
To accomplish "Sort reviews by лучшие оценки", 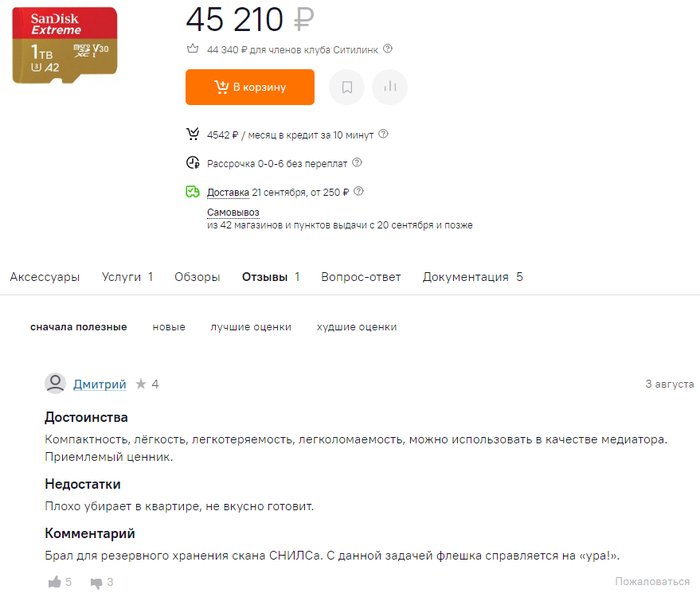I will [251, 327].
